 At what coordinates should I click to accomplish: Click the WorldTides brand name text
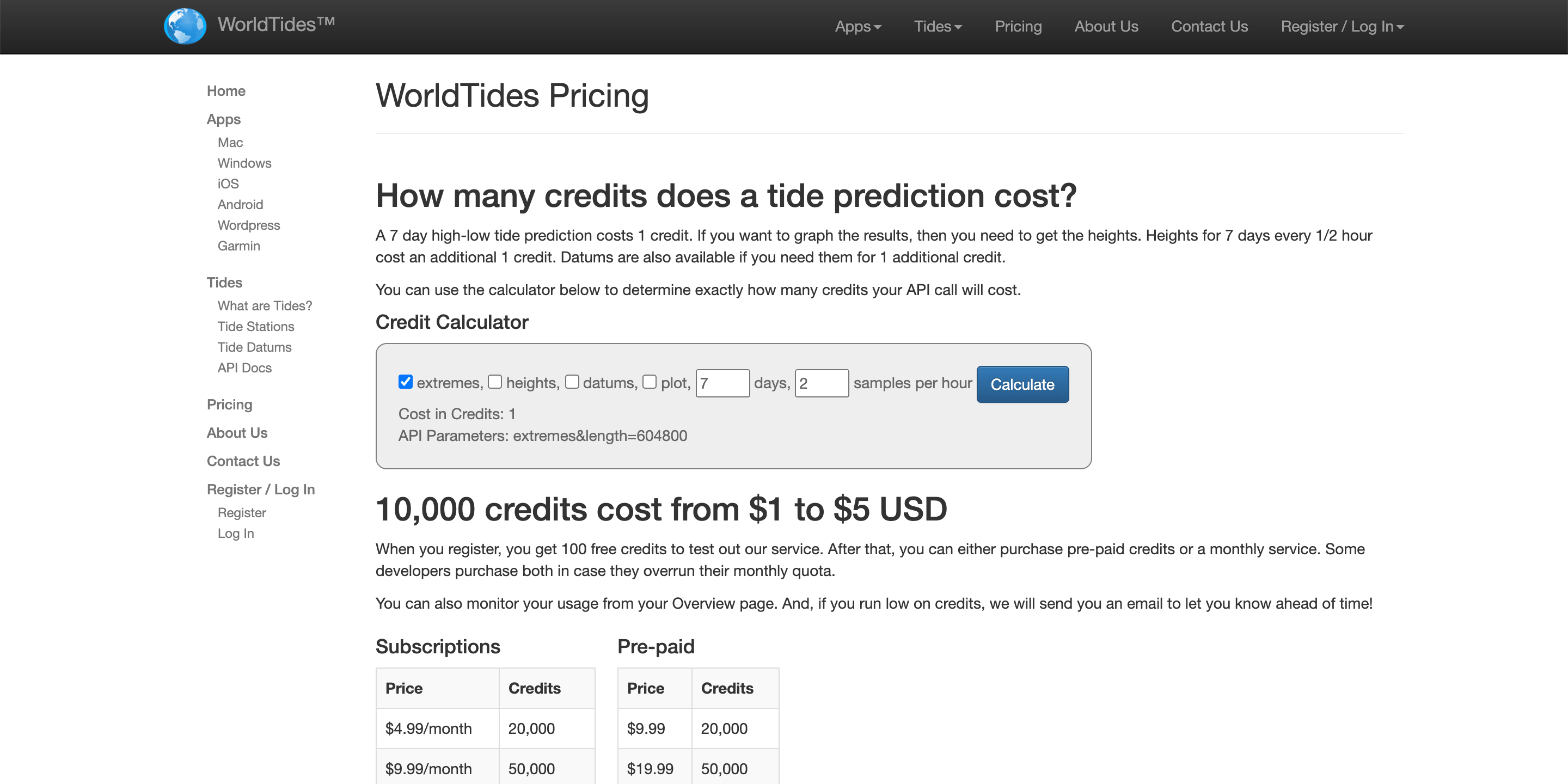(x=275, y=24)
